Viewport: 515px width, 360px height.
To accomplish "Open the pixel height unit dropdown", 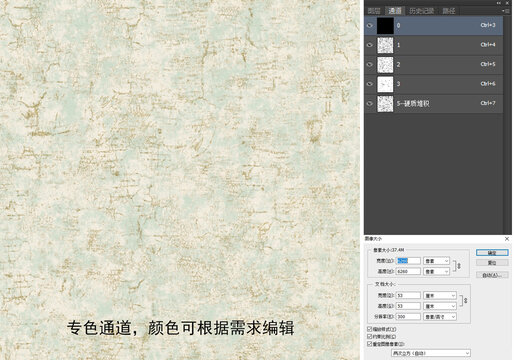I will pos(437,272).
